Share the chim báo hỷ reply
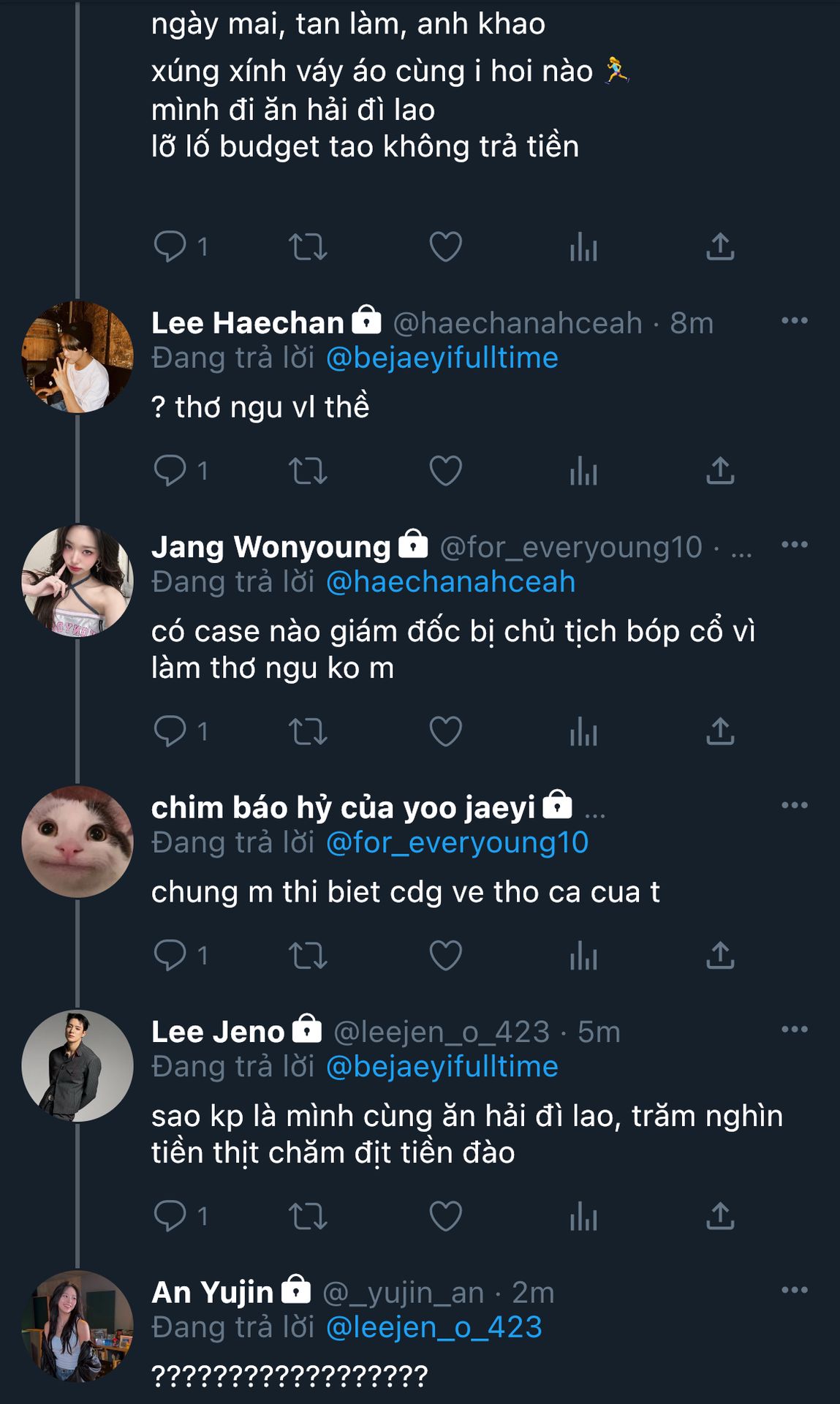Image resolution: width=840 pixels, height=1404 pixels. click(x=720, y=955)
